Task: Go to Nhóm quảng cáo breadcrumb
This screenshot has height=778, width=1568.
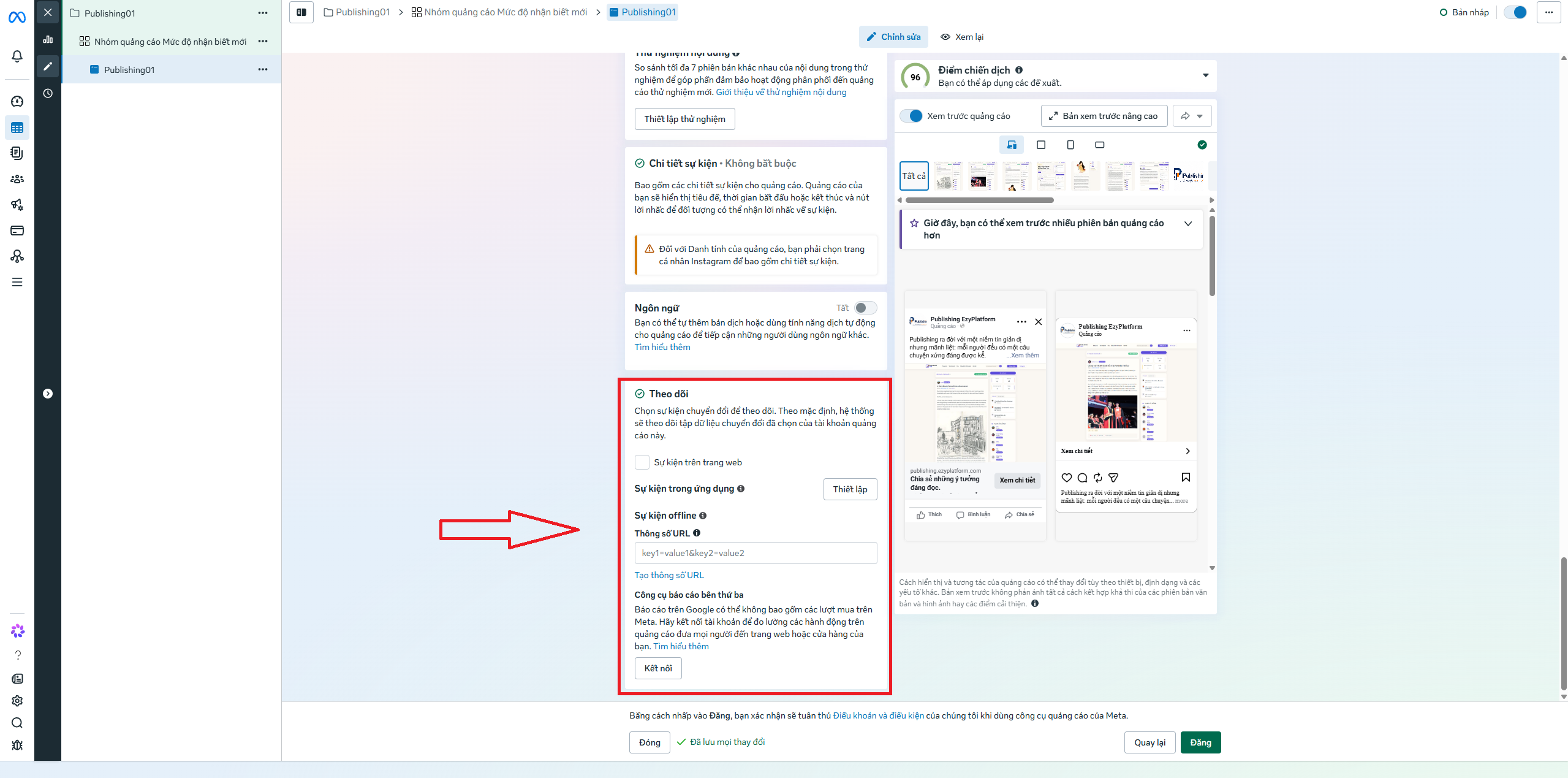Action: click(x=499, y=12)
